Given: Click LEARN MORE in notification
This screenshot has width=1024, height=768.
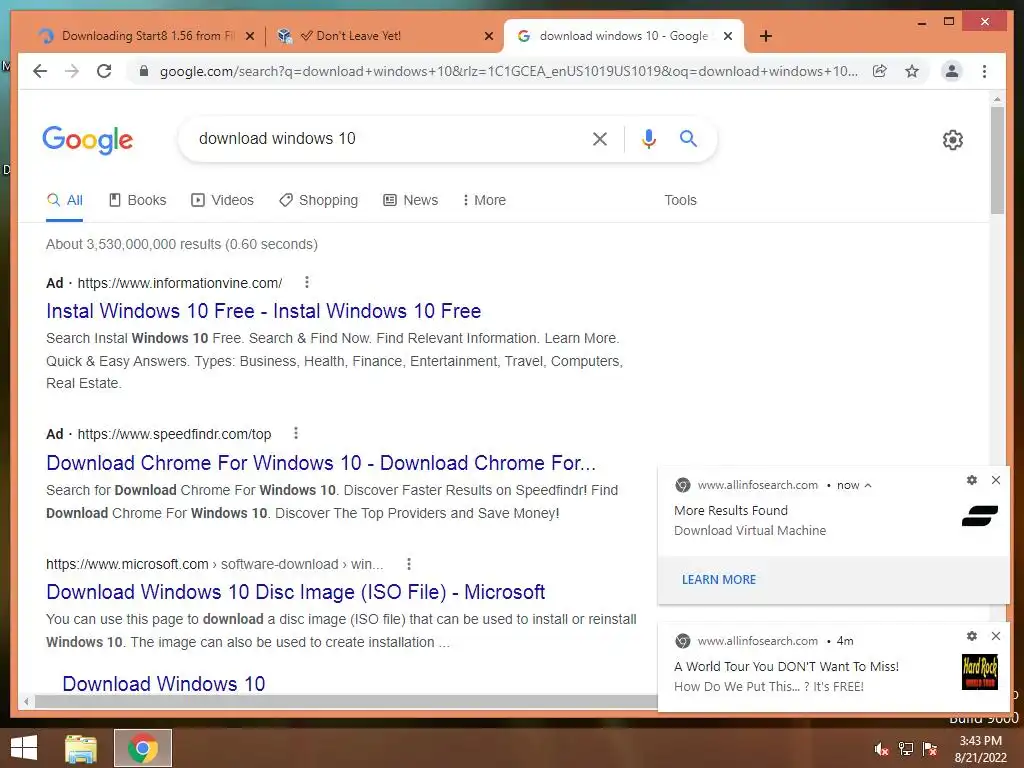Looking at the screenshot, I should (718, 579).
